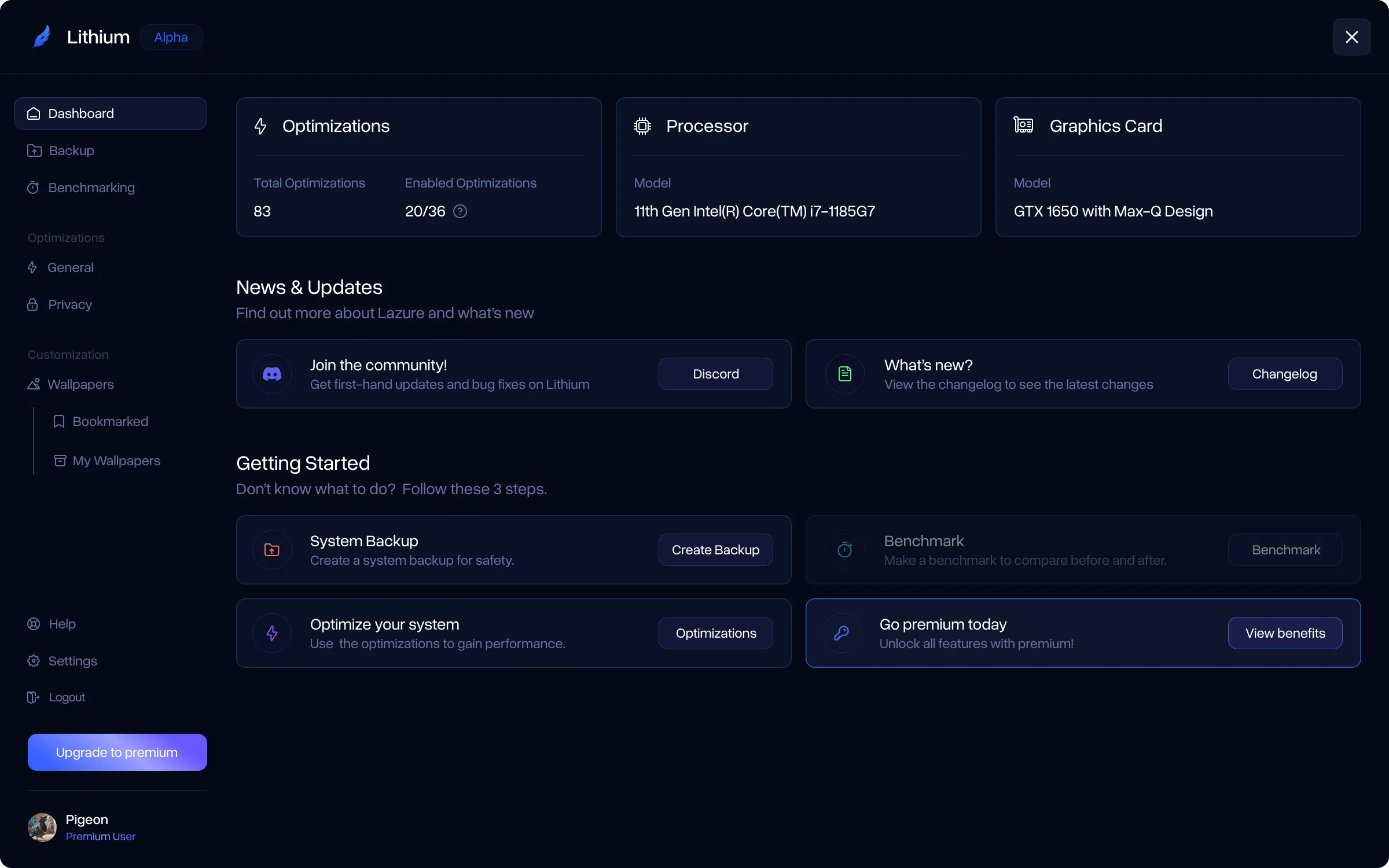Open the Pigeon profile
Image resolution: width=1389 pixels, height=868 pixels.
(81, 826)
